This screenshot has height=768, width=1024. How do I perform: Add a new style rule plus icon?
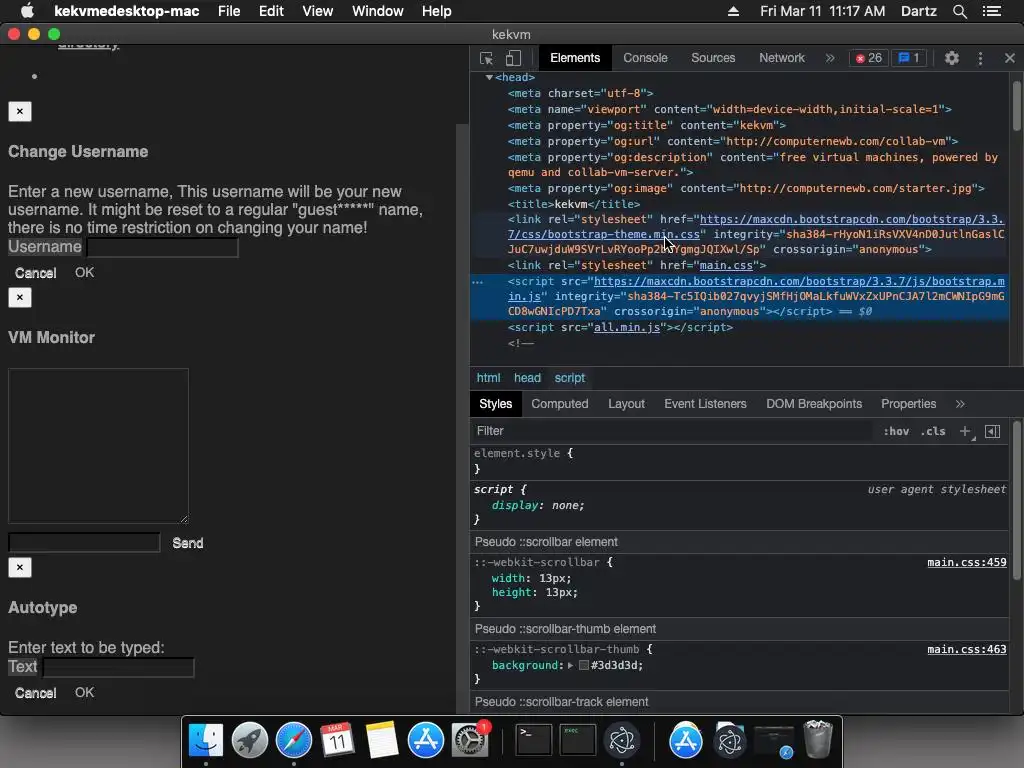(966, 431)
